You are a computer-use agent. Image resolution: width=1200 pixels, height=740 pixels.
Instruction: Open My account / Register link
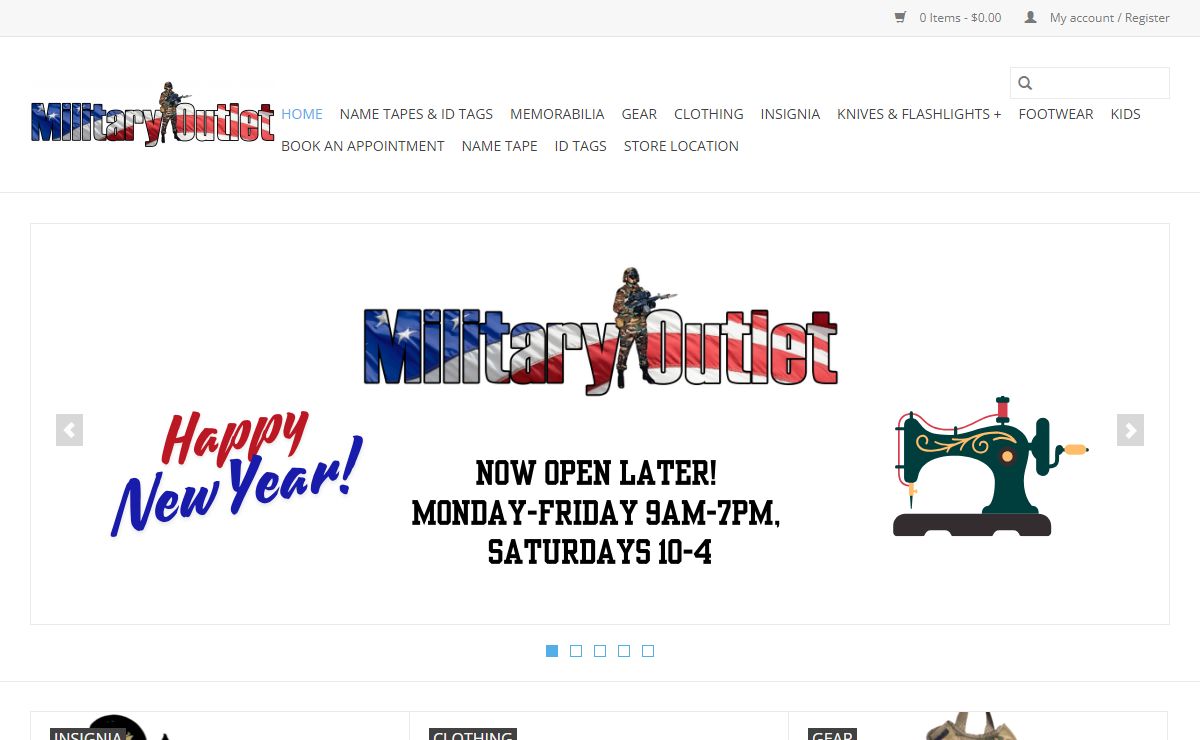pyautogui.click(x=1110, y=18)
